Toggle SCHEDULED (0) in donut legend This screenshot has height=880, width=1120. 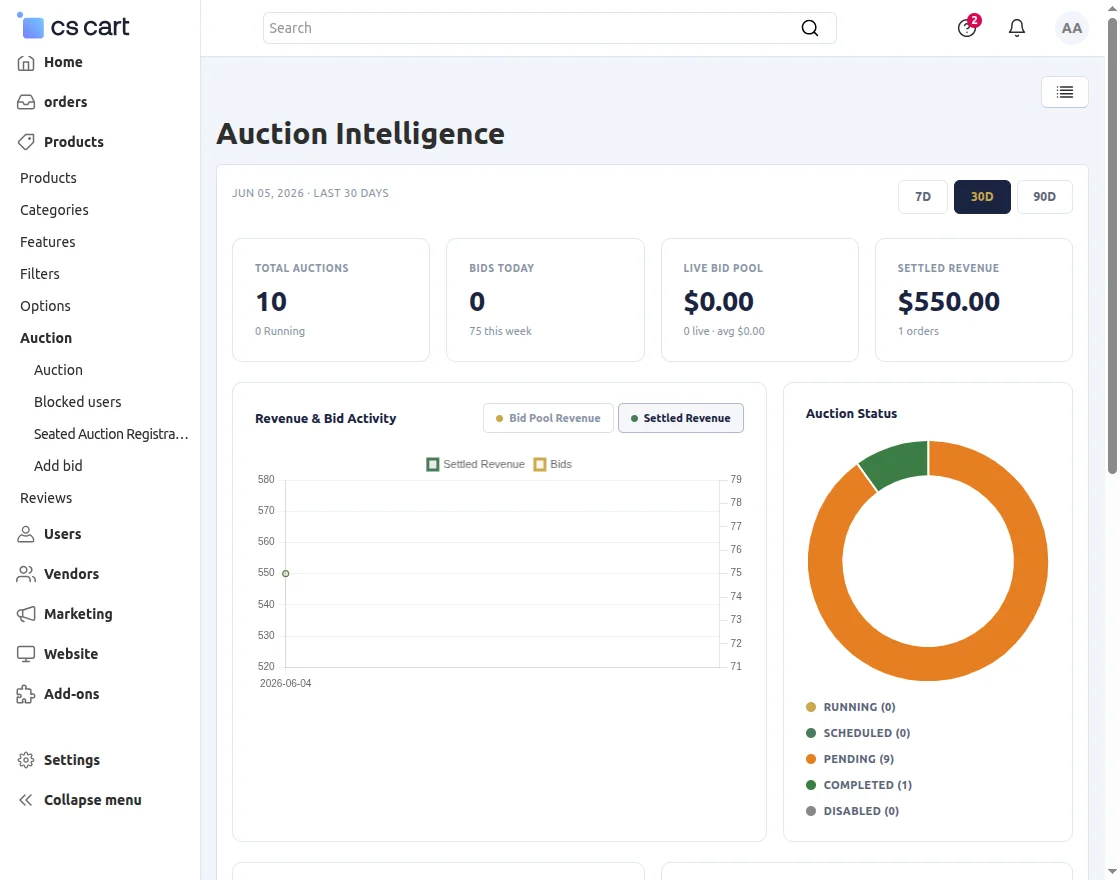click(858, 733)
